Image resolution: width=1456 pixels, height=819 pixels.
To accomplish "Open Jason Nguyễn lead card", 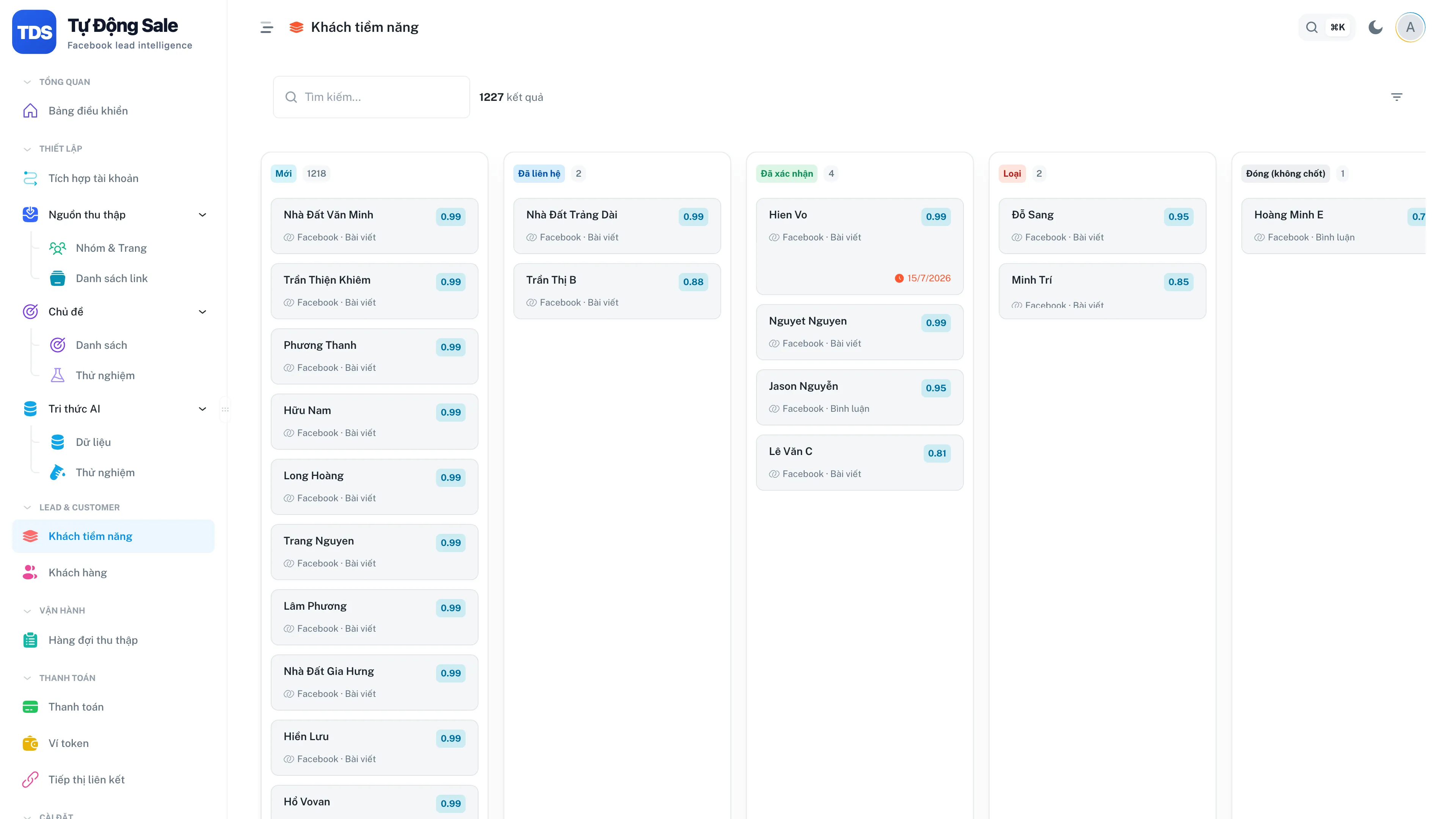I will pyautogui.click(x=859, y=397).
